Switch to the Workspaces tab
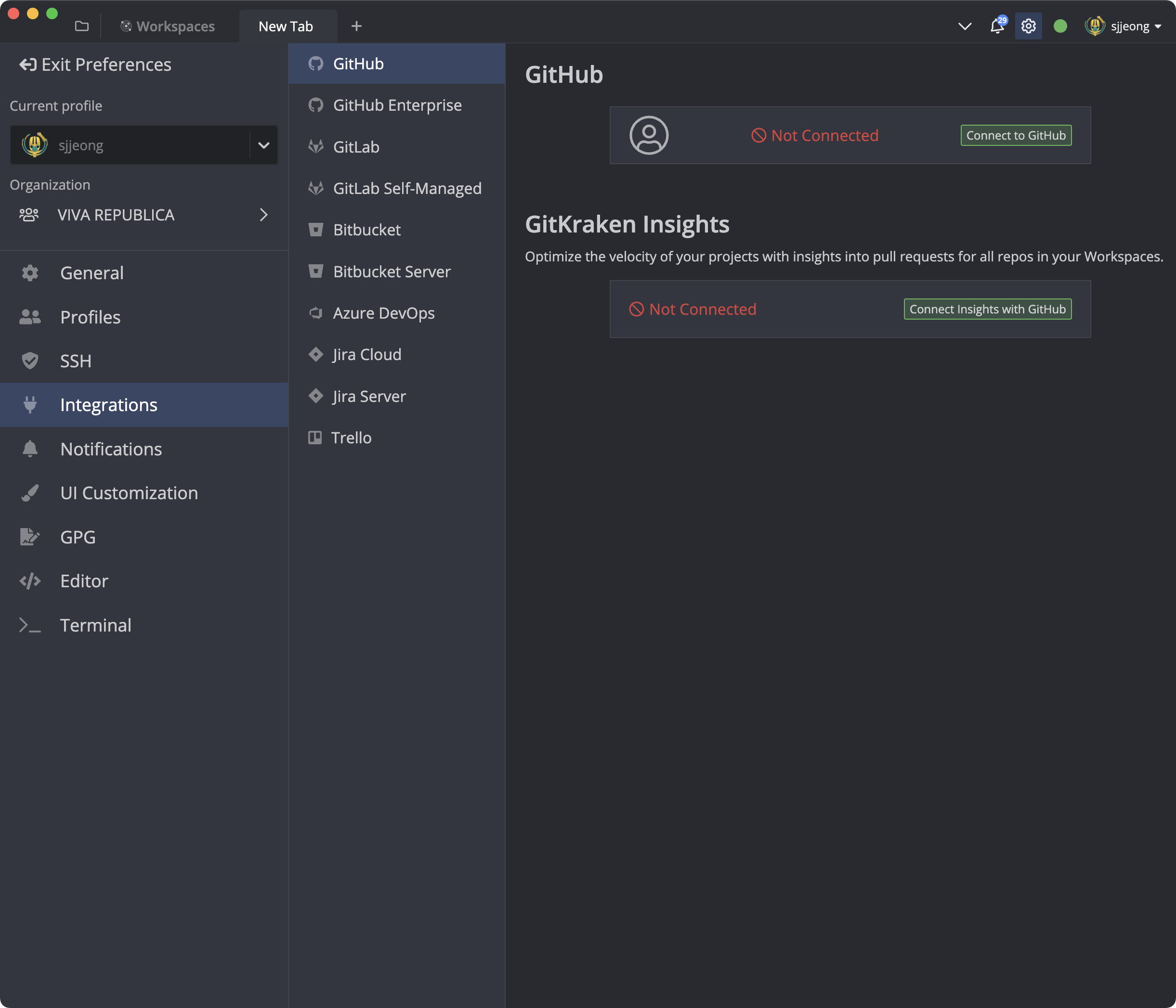The height and width of the screenshot is (1008, 1176). tap(168, 26)
